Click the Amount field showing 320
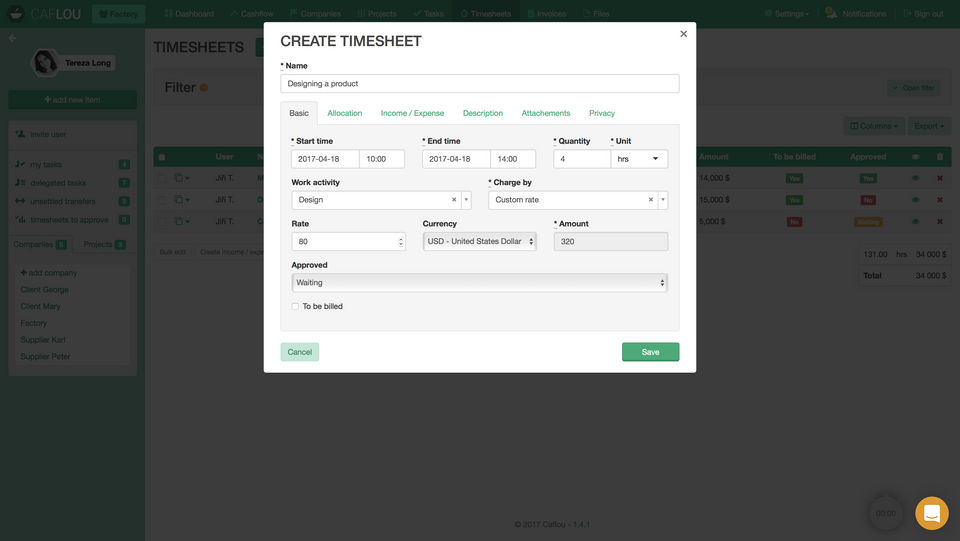 click(x=610, y=242)
